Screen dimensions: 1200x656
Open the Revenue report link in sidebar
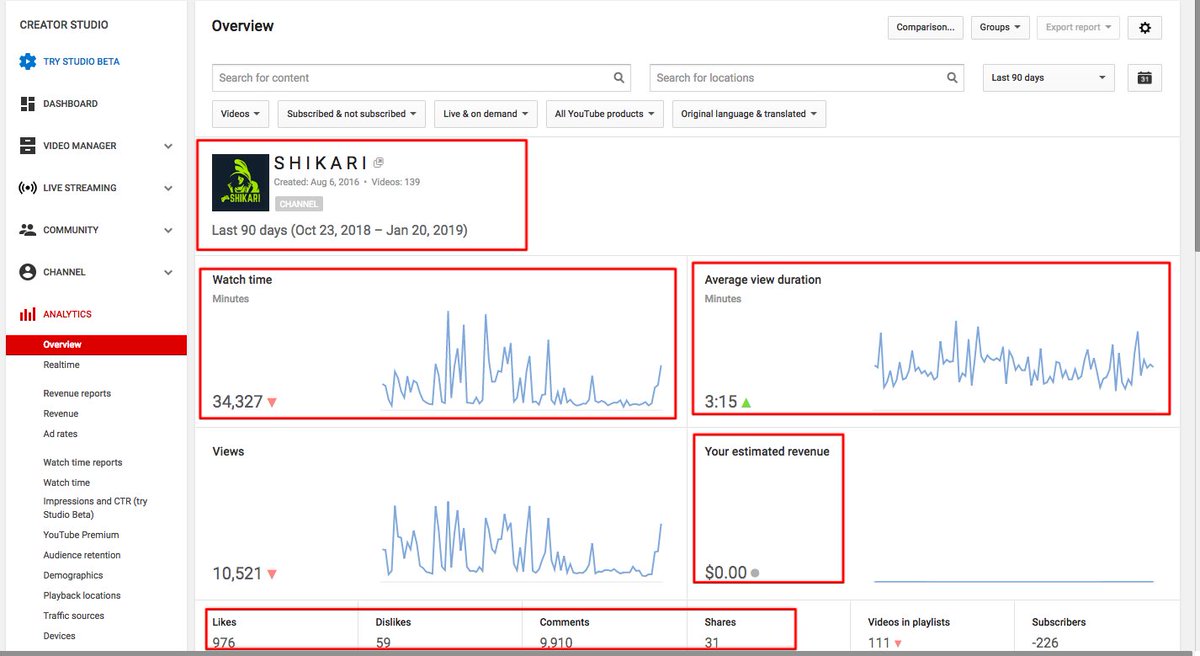point(60,414)
